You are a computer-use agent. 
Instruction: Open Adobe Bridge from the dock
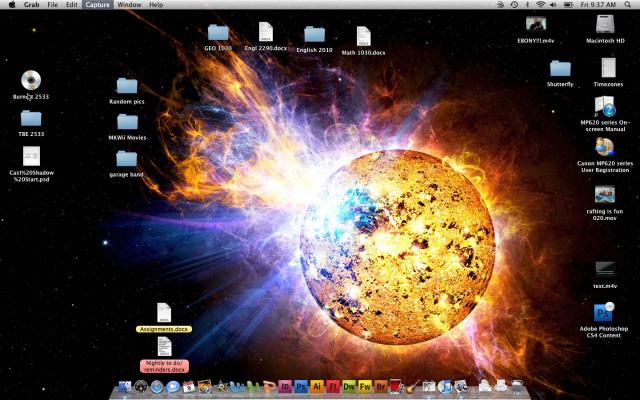(x=381, y=386)
